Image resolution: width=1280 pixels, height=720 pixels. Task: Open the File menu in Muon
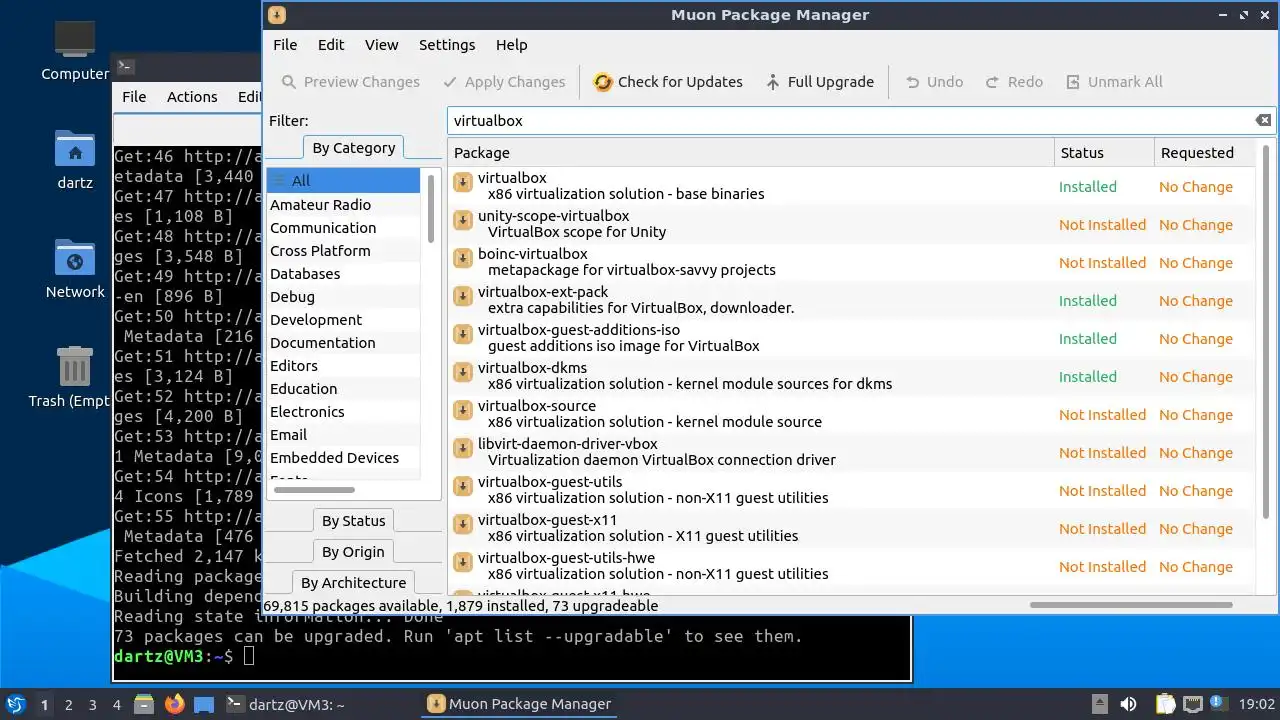[x=285, y=45]
